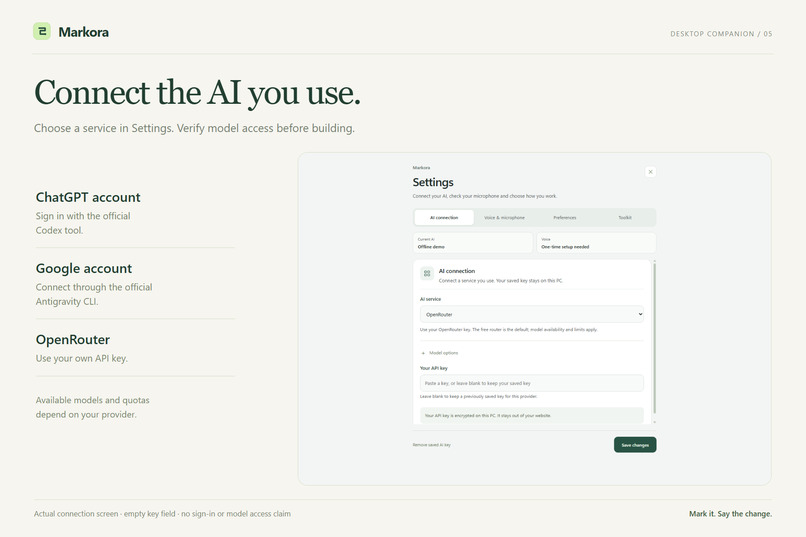806x537 pixels.
Task: Close the Settings dialog
Action: (x=650, y=172)
